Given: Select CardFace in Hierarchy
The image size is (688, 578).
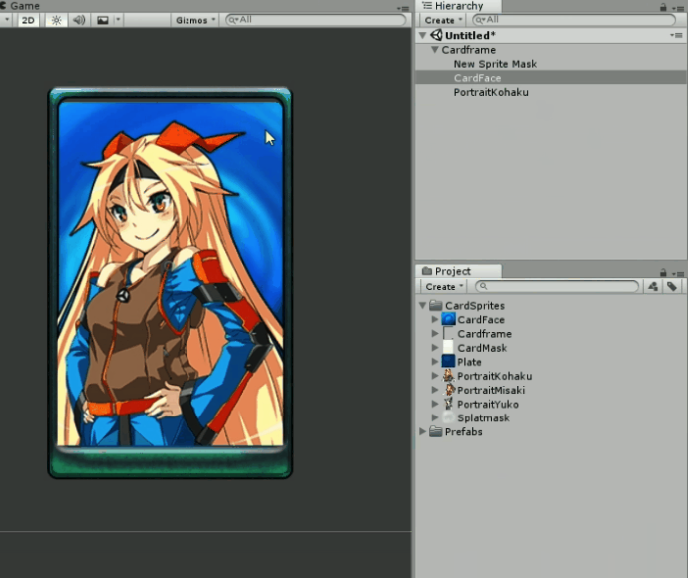Looking at the screenshot, I should 477,78.
